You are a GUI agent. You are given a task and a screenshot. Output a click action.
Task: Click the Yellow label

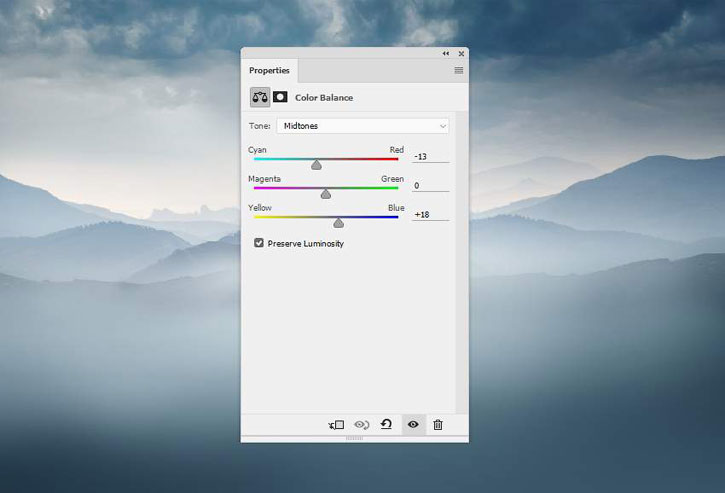click(x=260, y=208)
